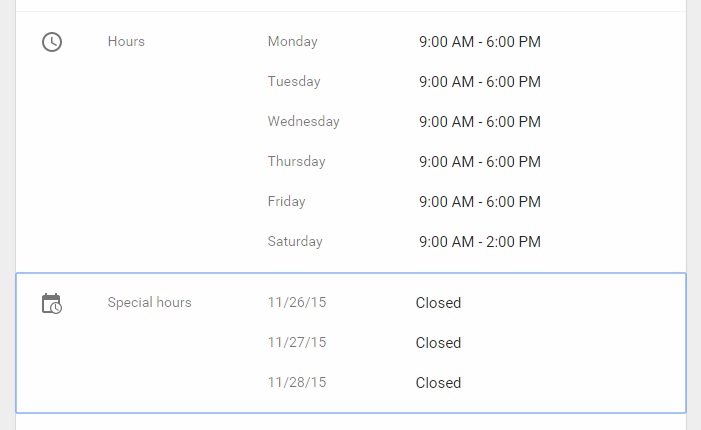This screenshot has height=430, width=701.
Task: Select Saturday's 9:00 AM - 2:00 PM hours
Action: pyautogui.click(x=480, y=242)
